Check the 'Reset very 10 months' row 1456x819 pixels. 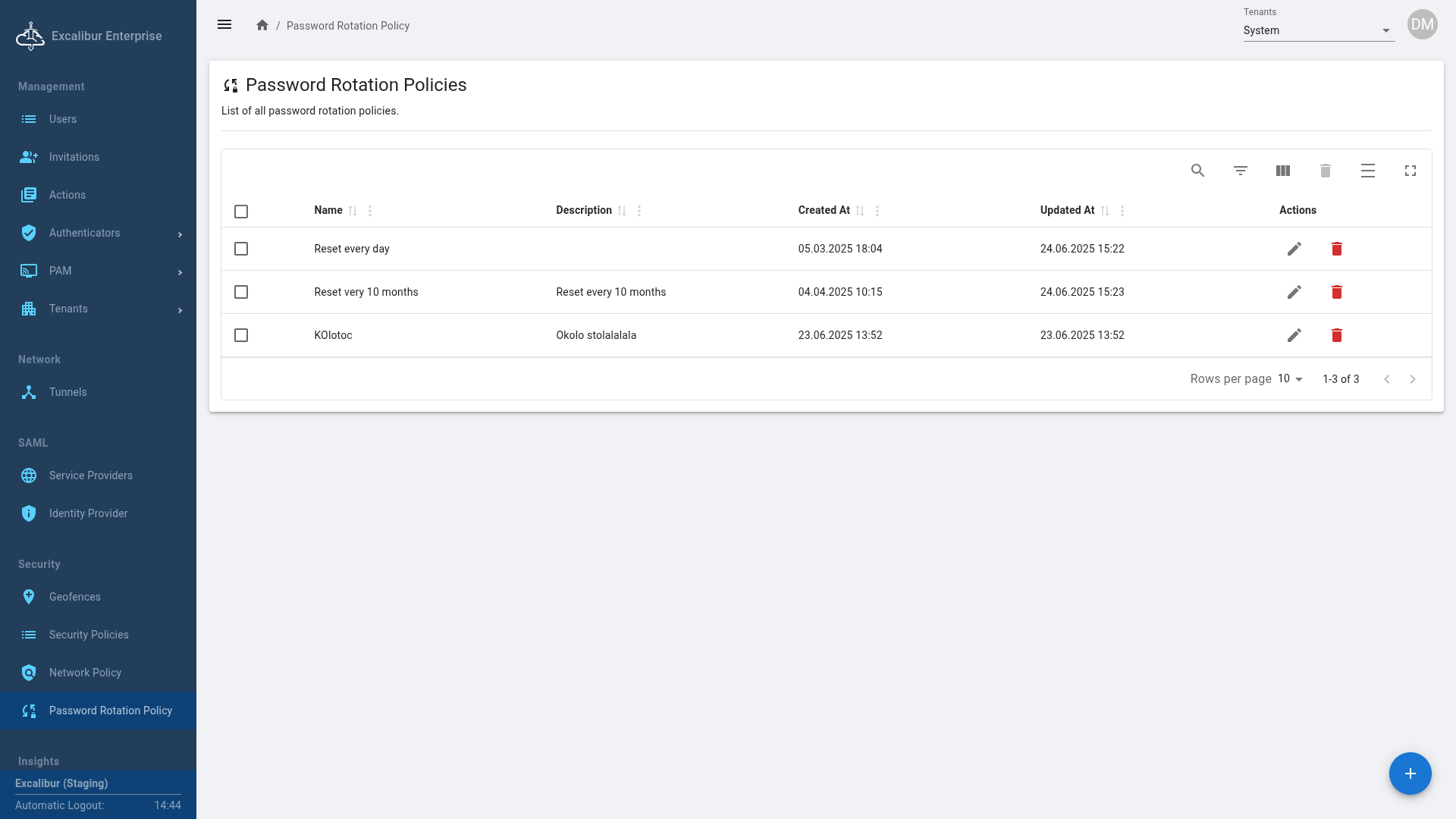(x=241, y=292)
